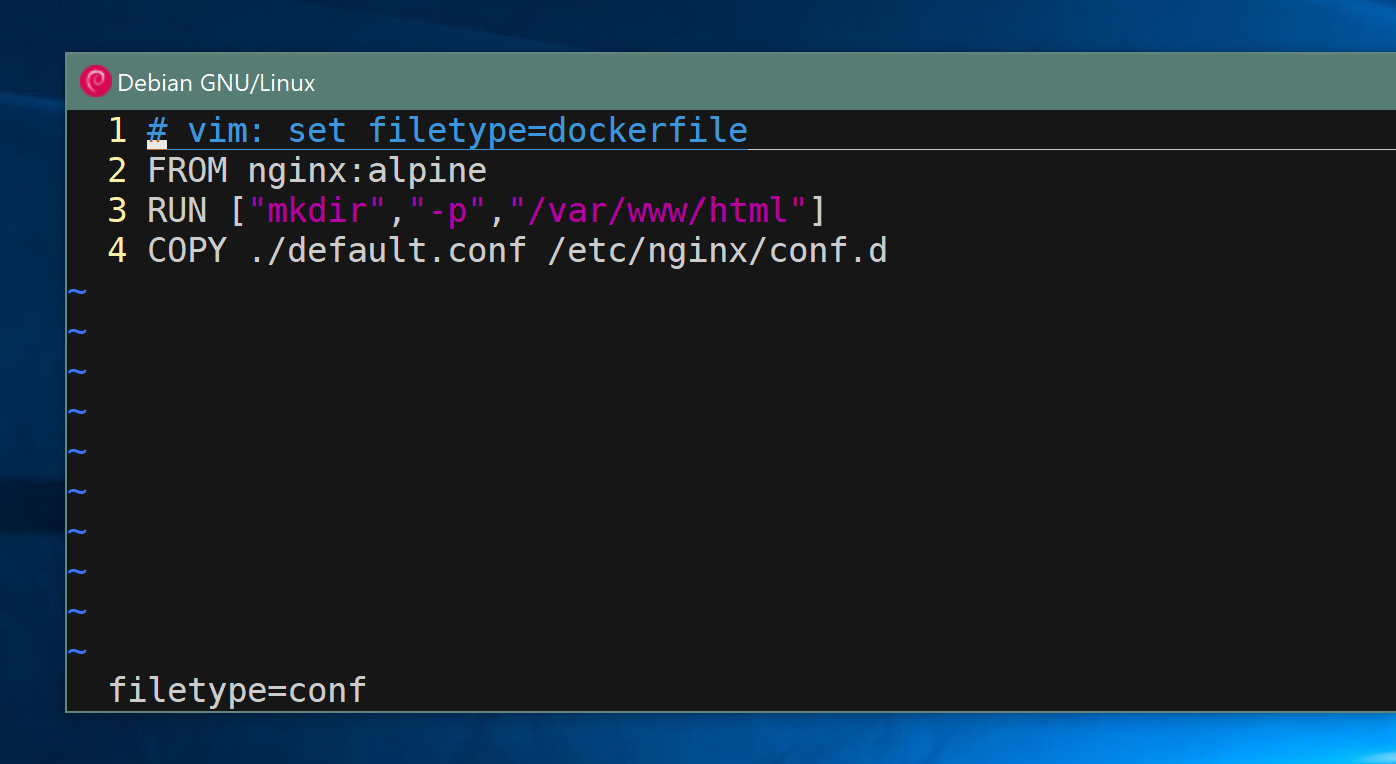Click the Debian GNU/Linux title bar label
1396x764 pixels.
216,83
